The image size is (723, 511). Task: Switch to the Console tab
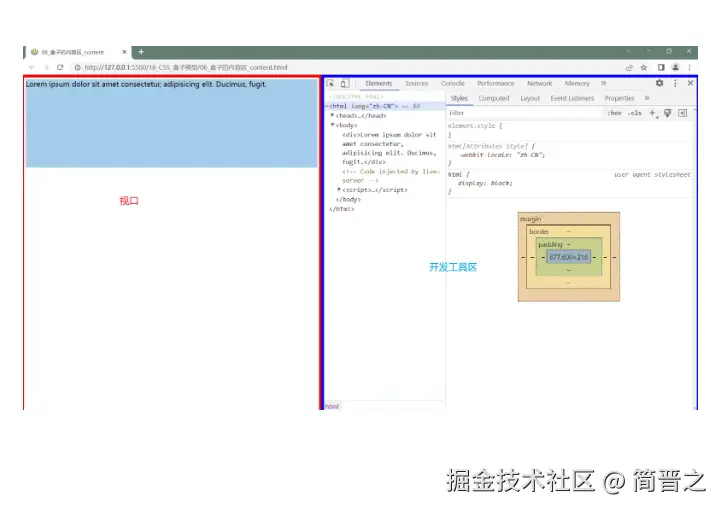point(453,83)
